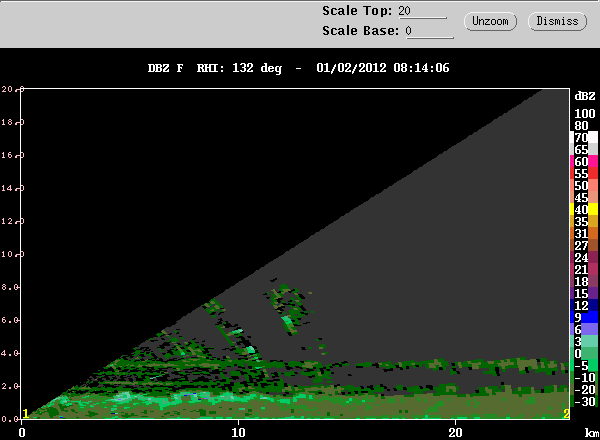This screenshot has height=440, width=600.
Task: Click the 100 legend value
Action: tap(585, 114)
